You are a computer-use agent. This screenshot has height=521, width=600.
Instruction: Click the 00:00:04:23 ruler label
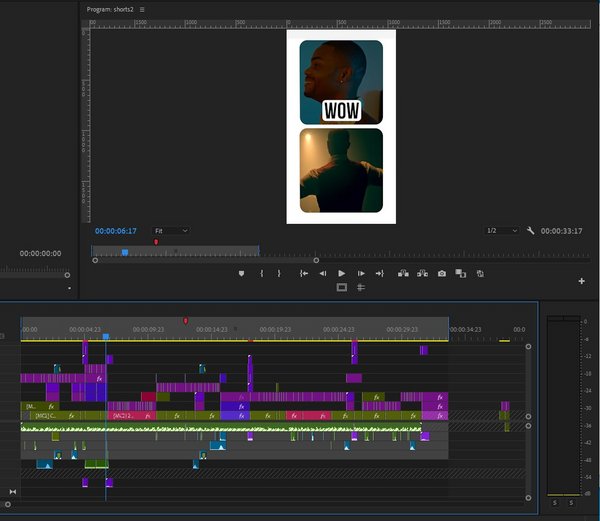85,329
